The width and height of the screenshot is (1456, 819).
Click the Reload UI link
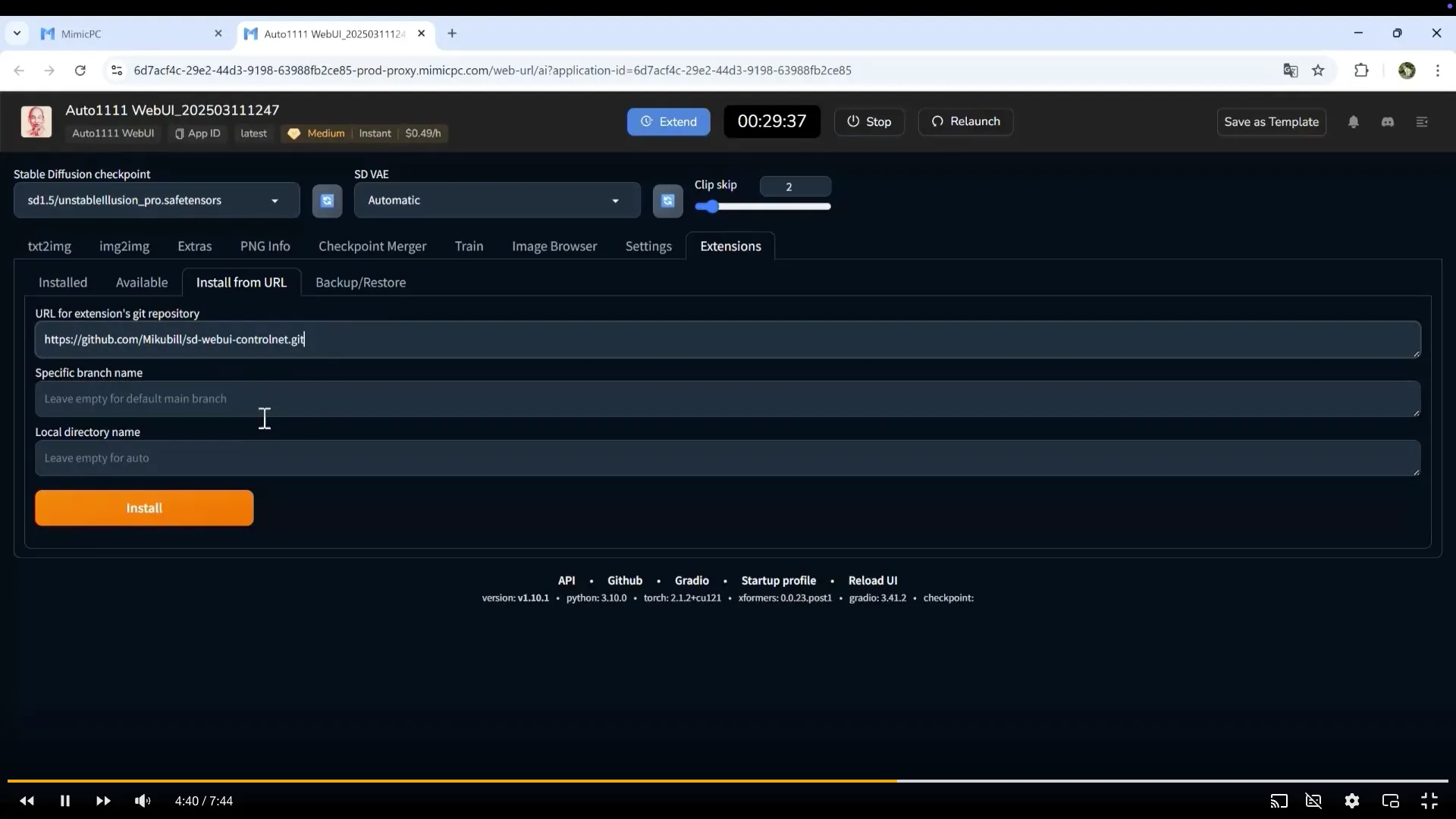(x=872, y=580)
